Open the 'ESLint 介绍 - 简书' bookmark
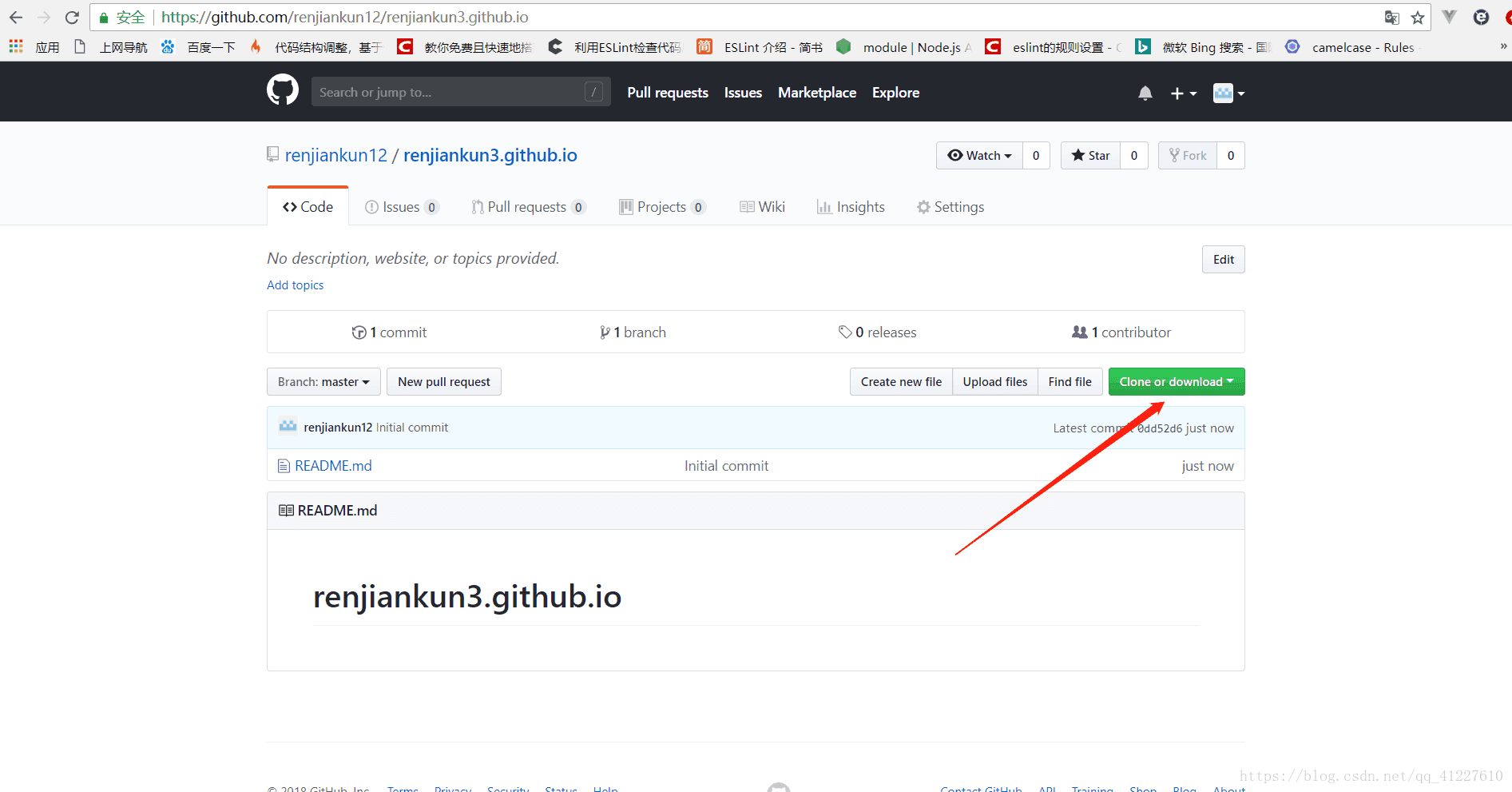Viewport: 1512px width, 792px height. point(760,47)
